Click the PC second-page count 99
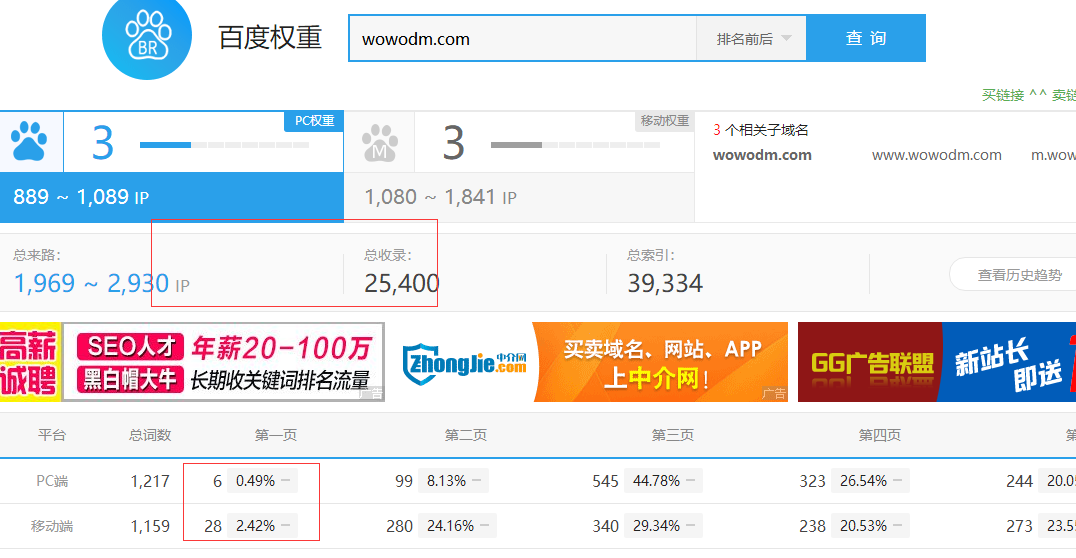This screenshot has height=558, width=1076. pos(404,481)
